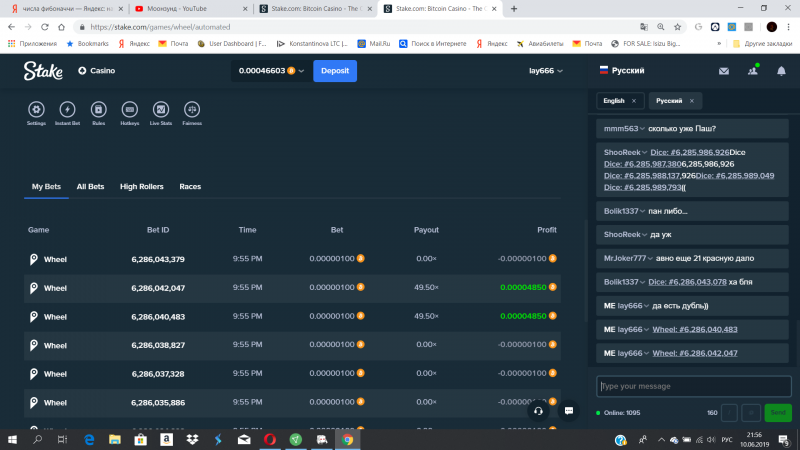800x450 pixels.
Task: Open bet ID 6,286,038,827 row
Action: (x=292, y=345)
